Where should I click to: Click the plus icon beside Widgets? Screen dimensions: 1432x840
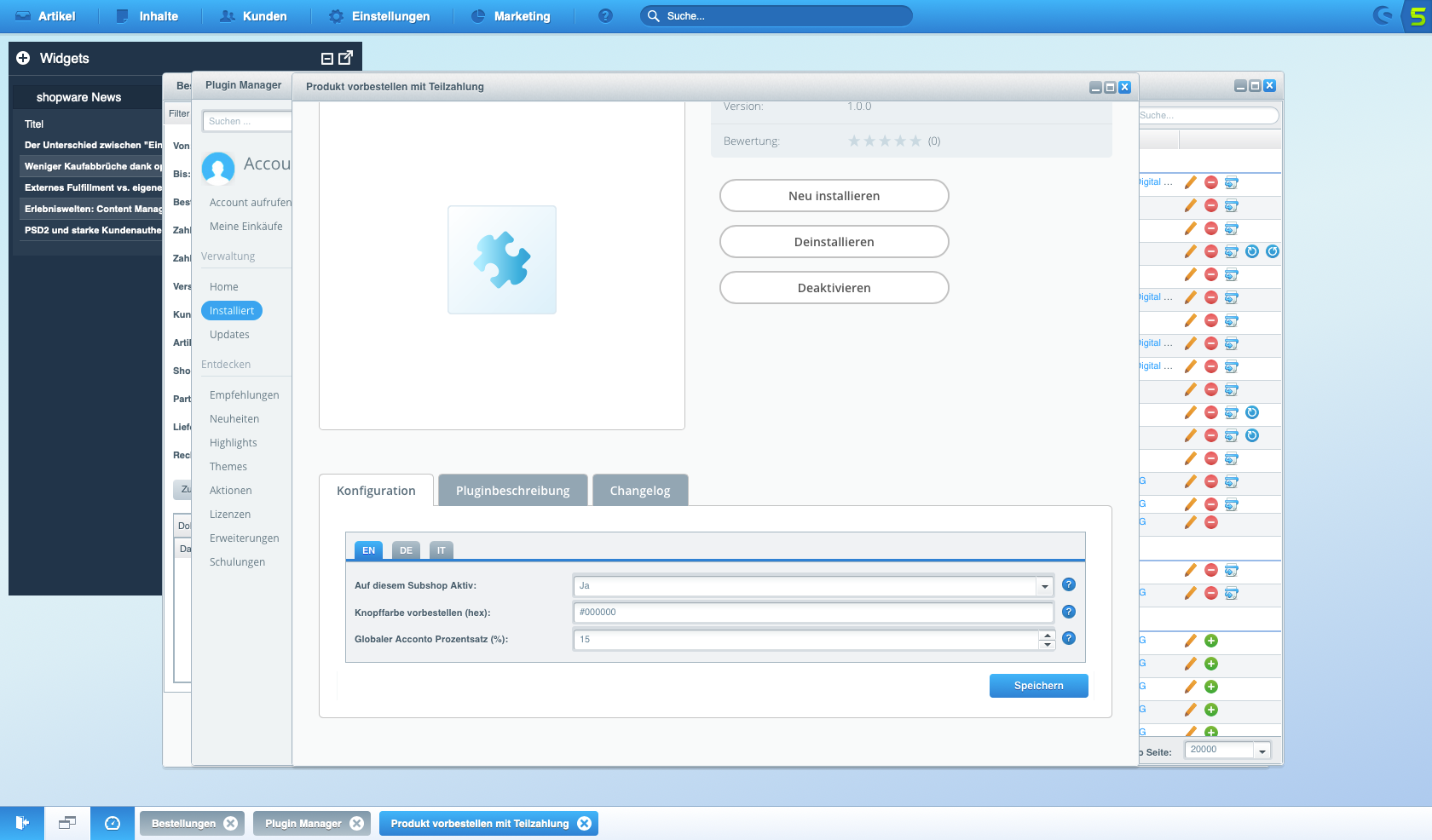[x=23, y=58]
